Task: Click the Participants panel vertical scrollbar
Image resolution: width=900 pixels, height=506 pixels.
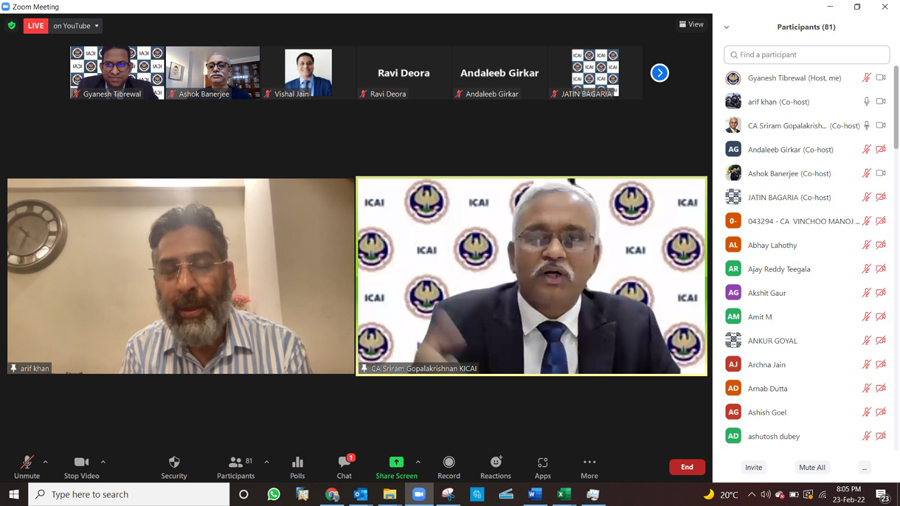Action: [895, 106]
